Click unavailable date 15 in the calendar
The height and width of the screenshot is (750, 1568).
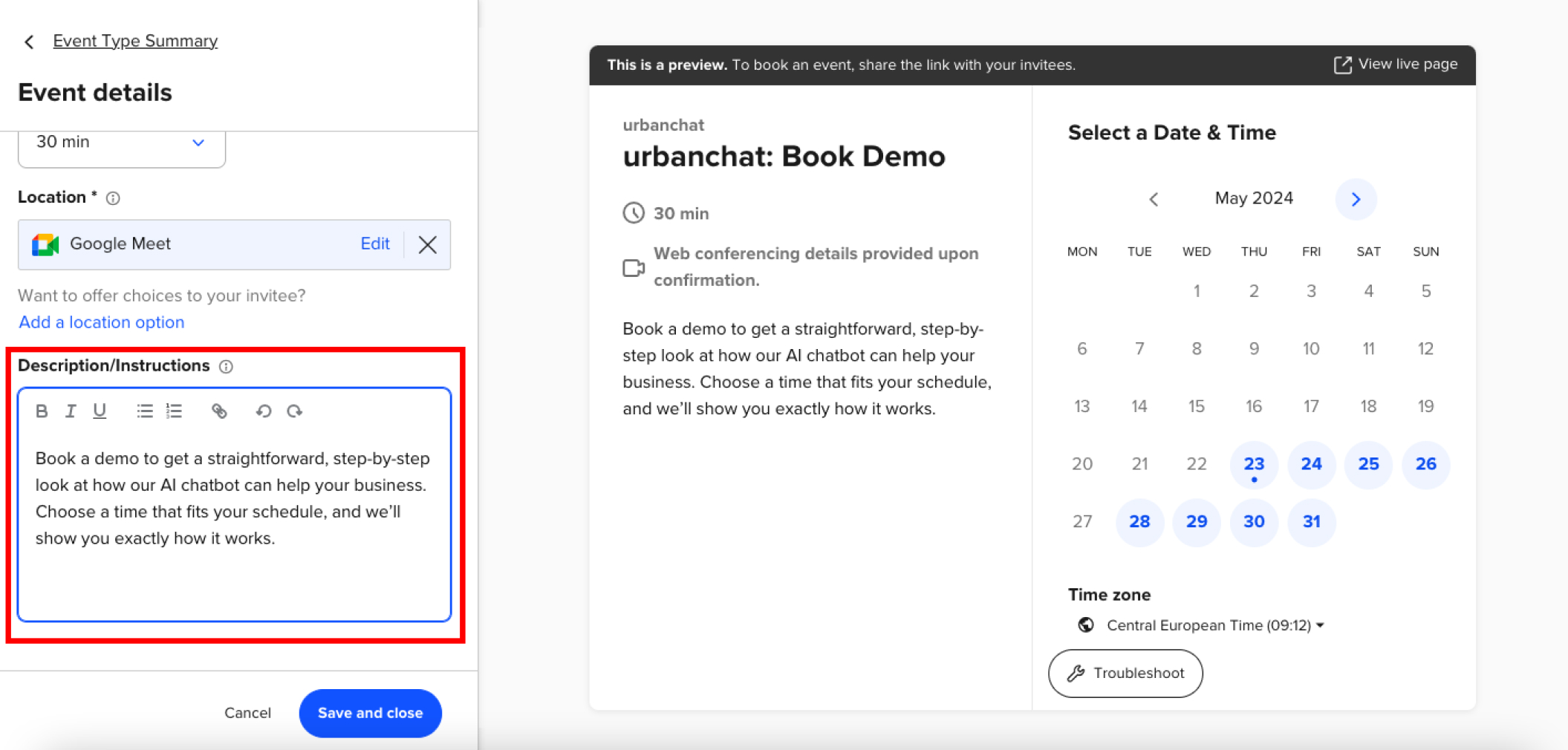coord(1196,406)
